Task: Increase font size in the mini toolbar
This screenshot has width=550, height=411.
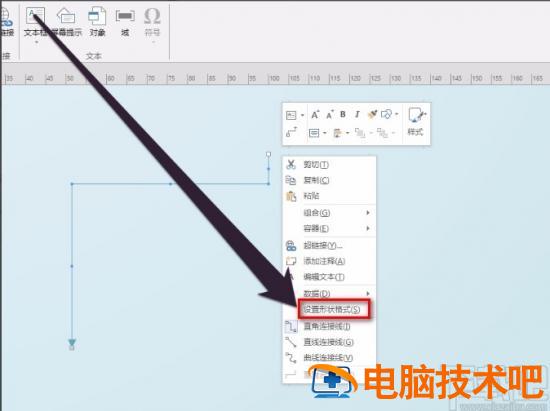Action: (x=315, y=114)
